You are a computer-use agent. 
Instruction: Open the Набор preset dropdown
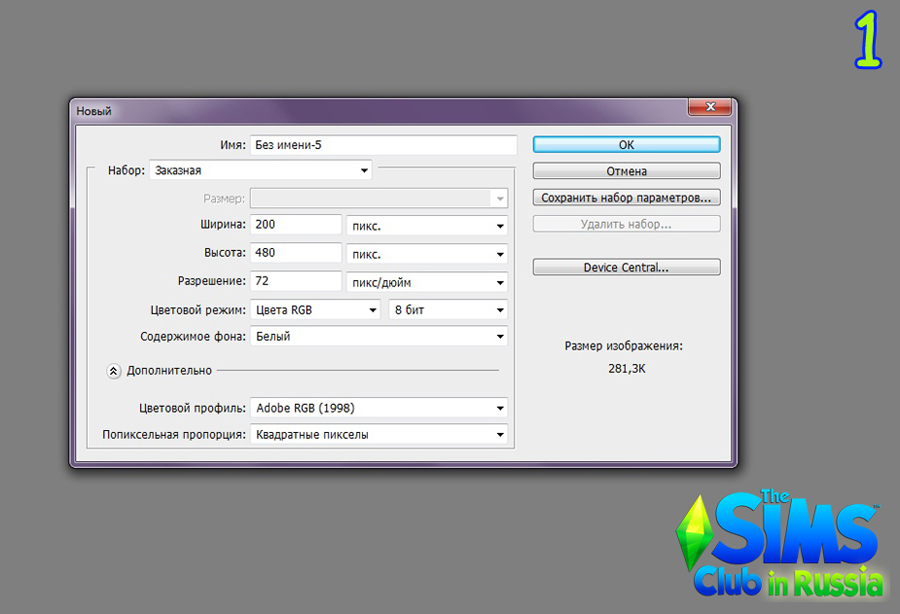click(x=260, y=171)
